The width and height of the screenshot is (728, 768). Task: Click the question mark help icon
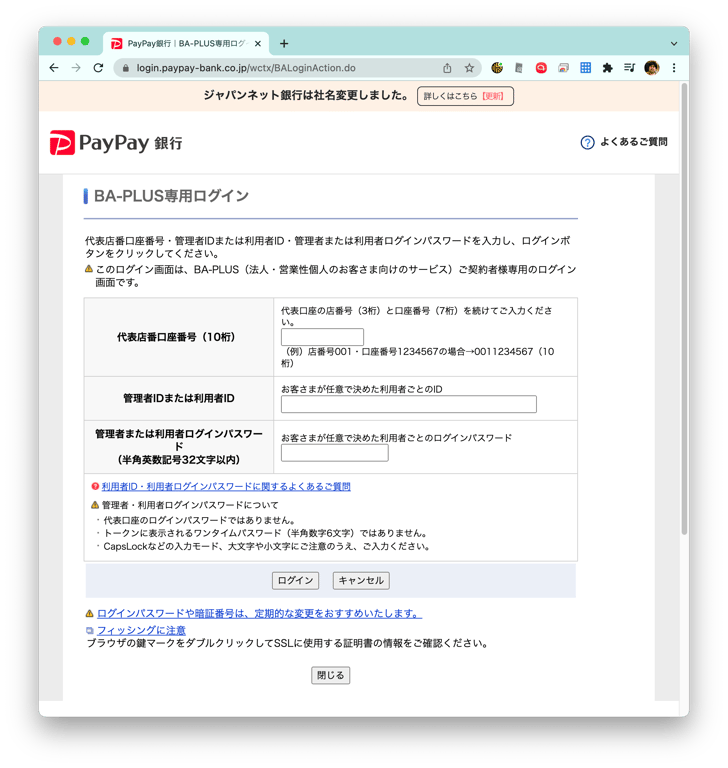click(x=587, y=142)
